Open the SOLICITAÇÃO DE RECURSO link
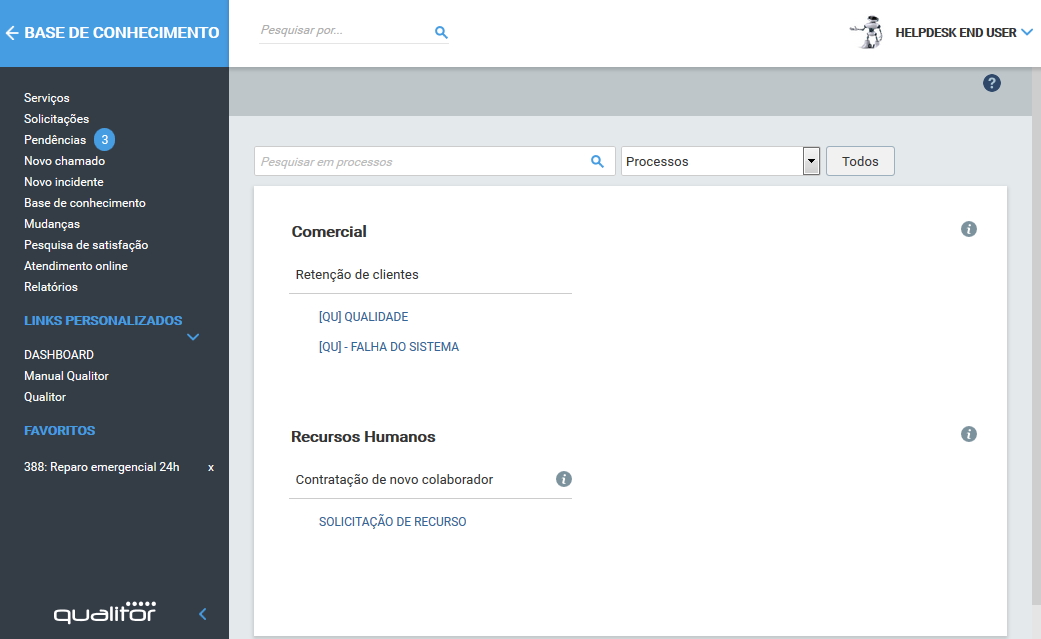 click(x=392, y=522)
